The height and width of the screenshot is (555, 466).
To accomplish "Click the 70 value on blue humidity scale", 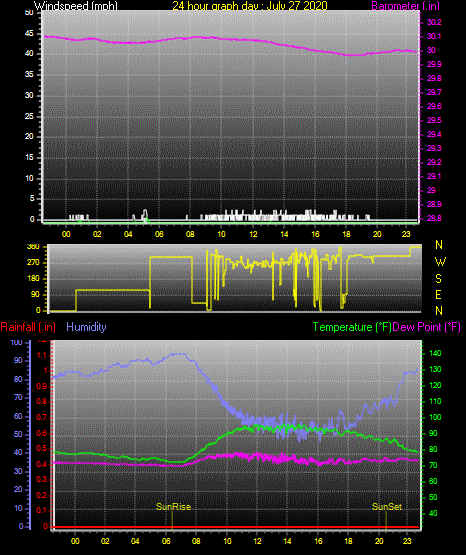I will click(x=18, y=397).
